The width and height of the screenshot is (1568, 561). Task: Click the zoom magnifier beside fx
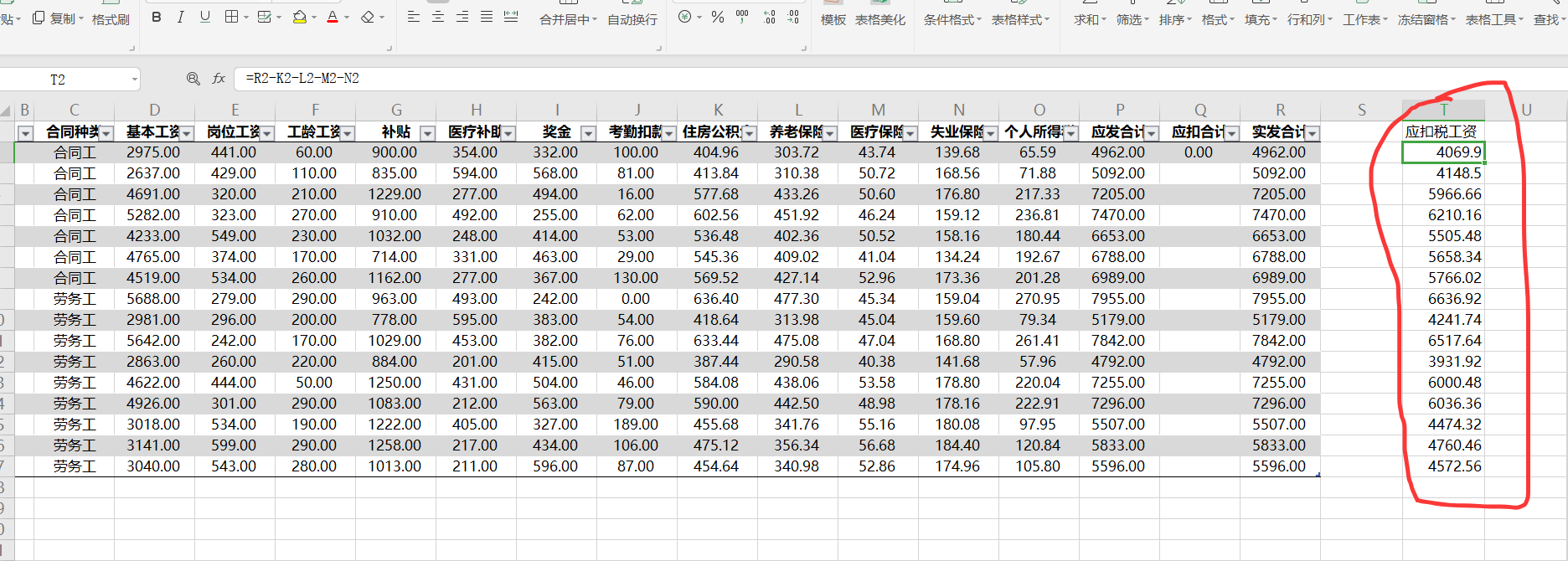(193, 79)
